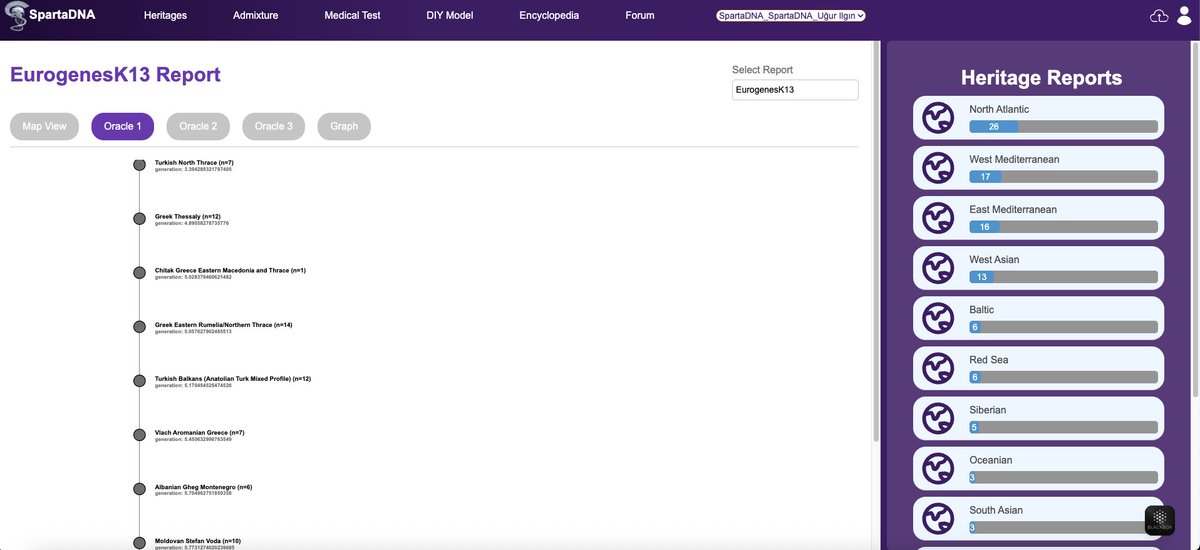1200x550 pixels.
Task: Click the West Mediterranean progress bar showing 17
Action: pyautogui.click(x=1063, y=177)
